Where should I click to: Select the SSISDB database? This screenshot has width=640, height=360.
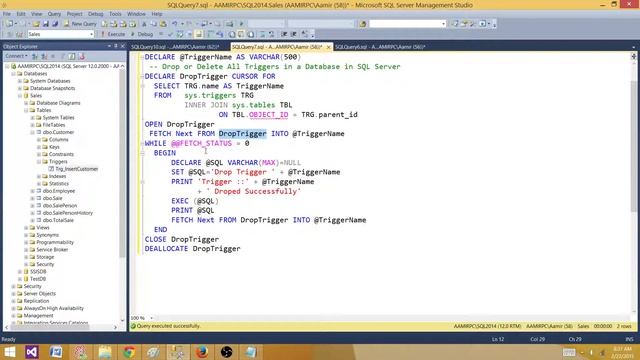(x=38, y=272)
